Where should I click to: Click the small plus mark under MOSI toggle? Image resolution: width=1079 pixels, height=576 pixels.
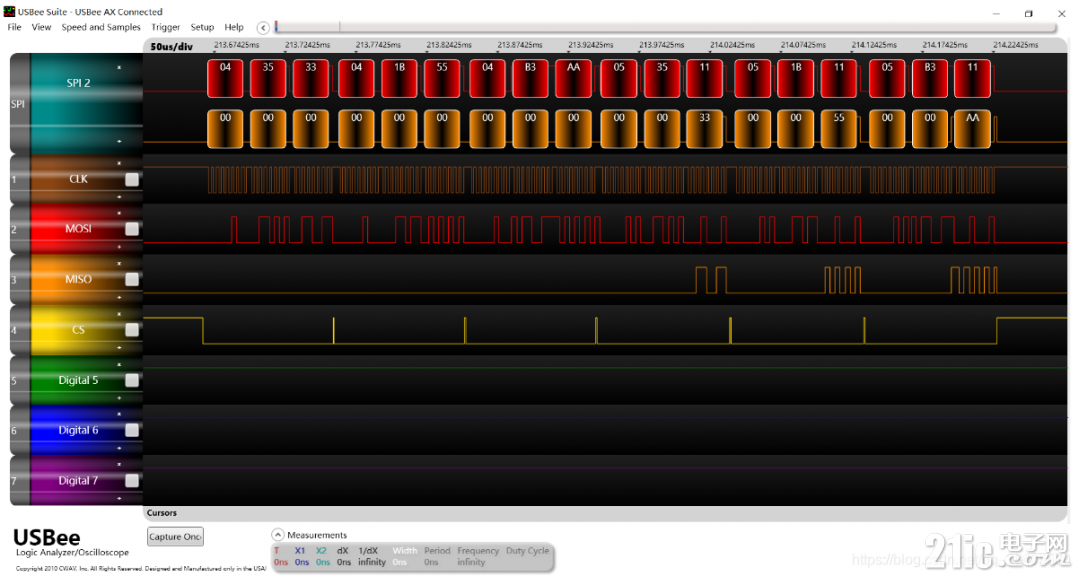pyautogui.click(x=119, y=247)
